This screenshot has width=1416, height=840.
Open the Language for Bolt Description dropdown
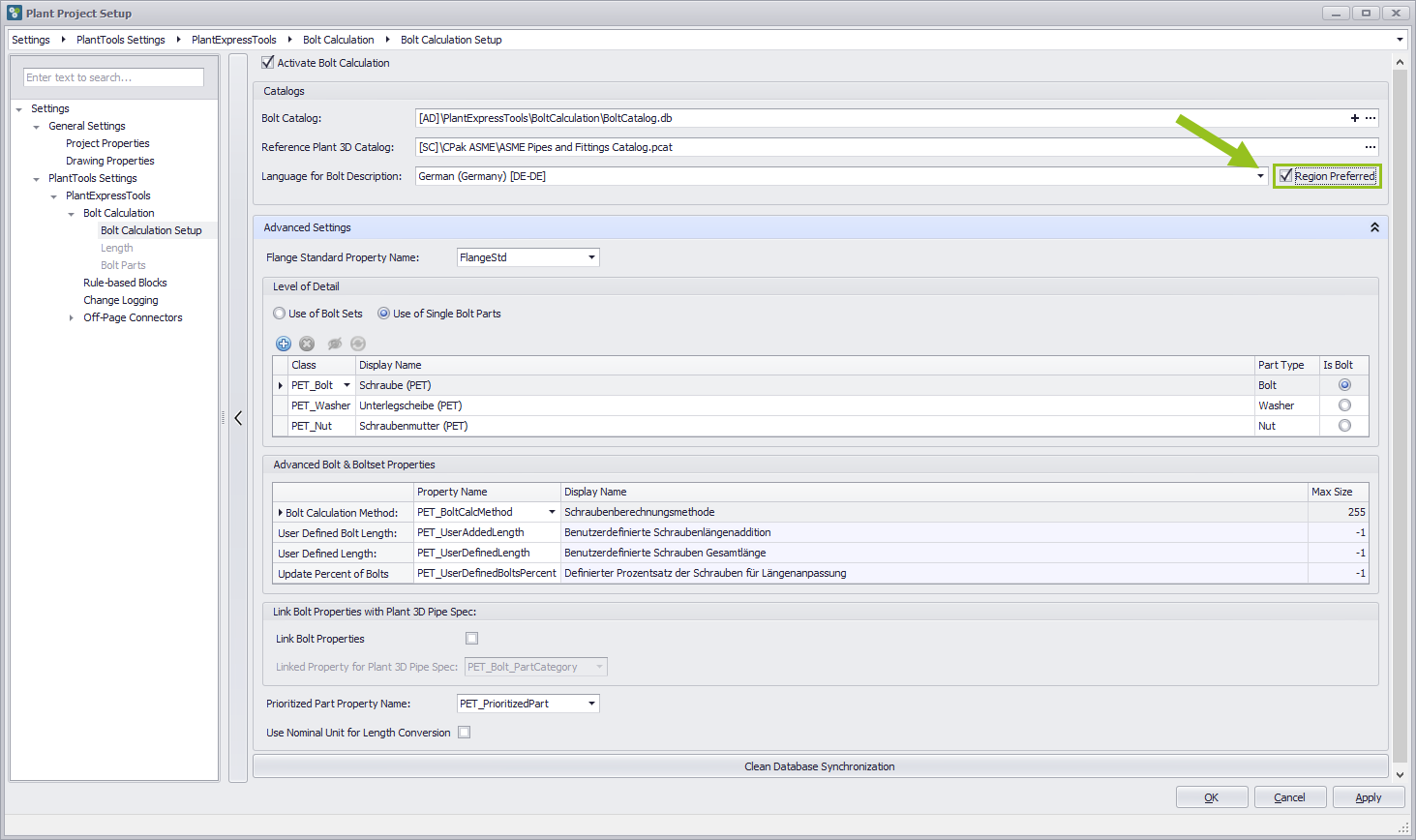click(x=1260, y=176)
